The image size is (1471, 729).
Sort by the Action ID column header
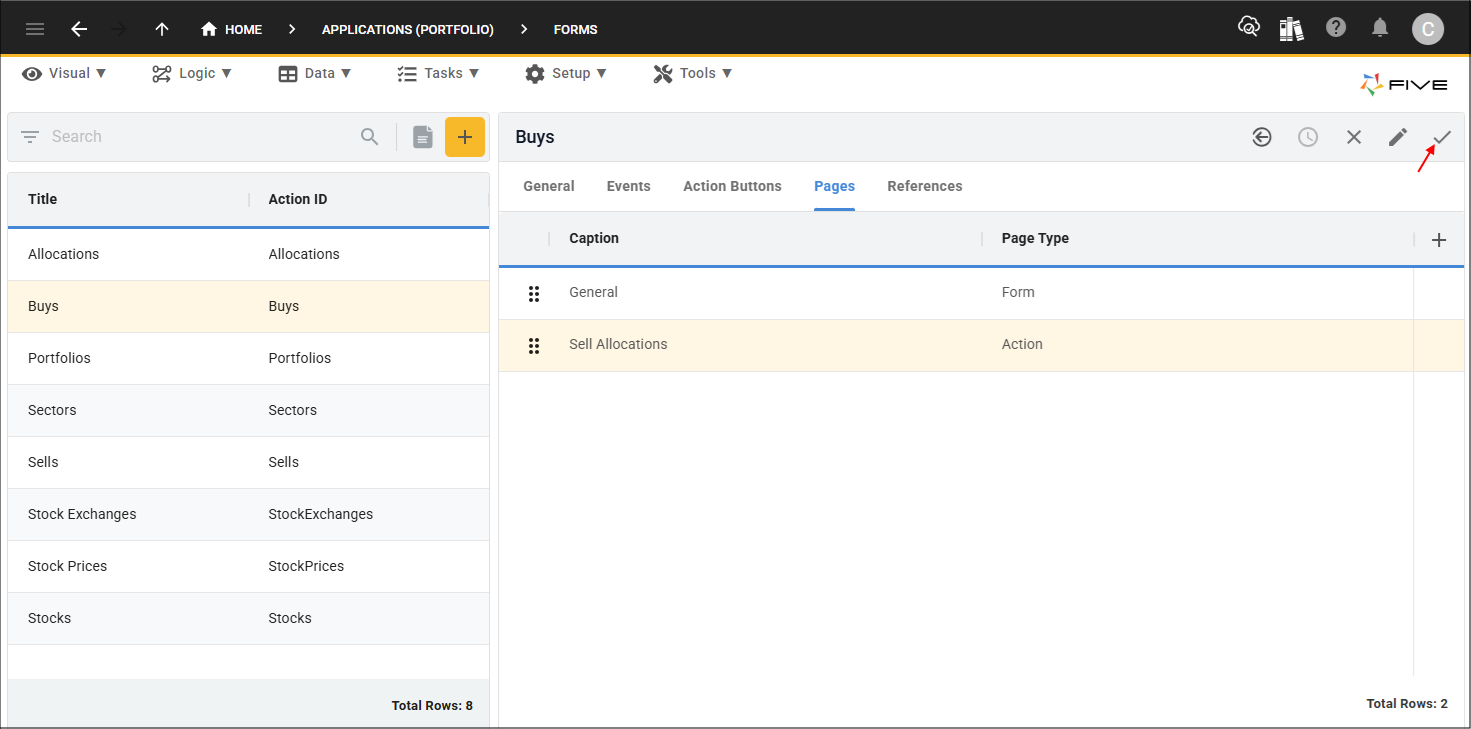click(298, 199)
